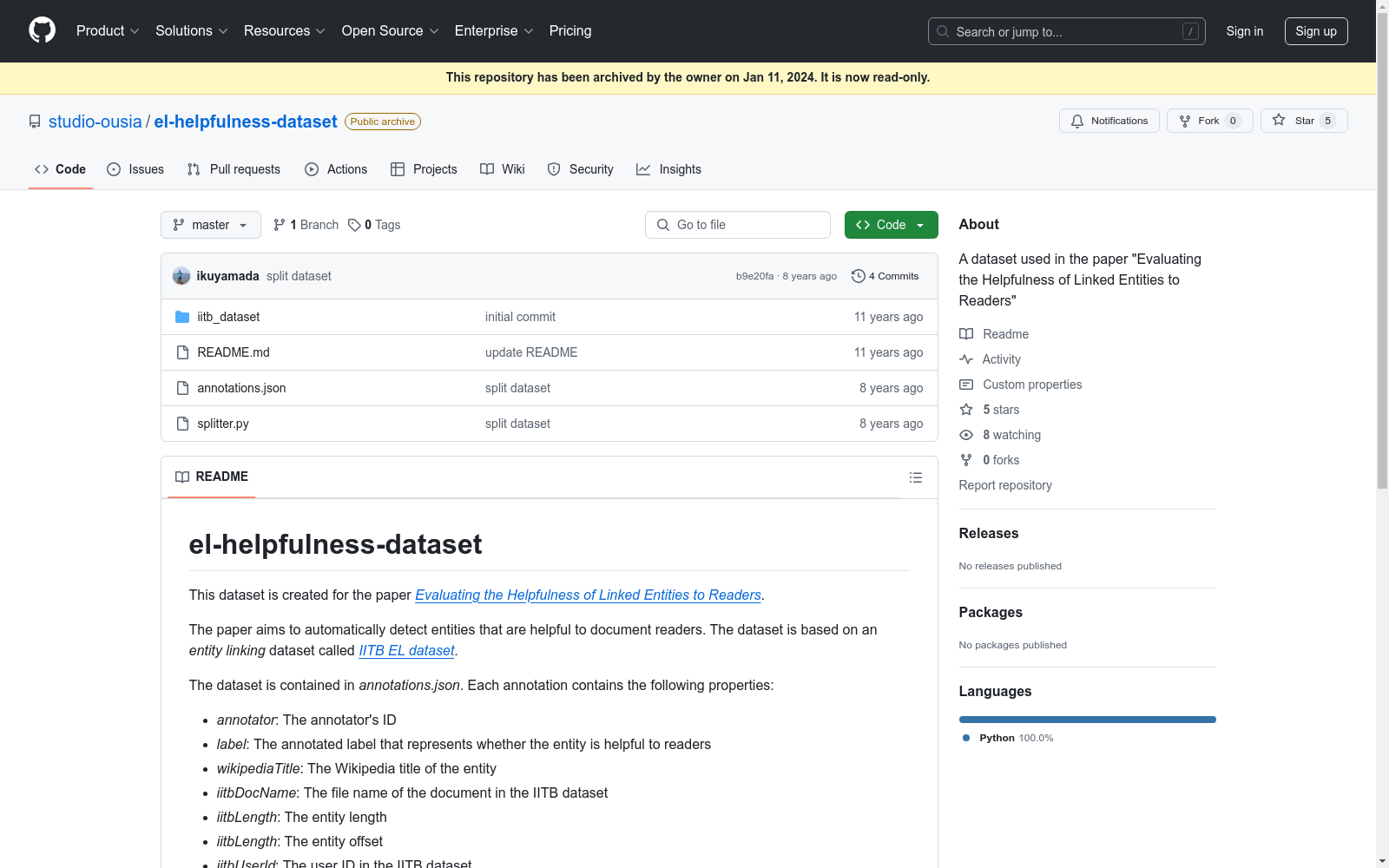This screenshot has width=1389, height=868.
Task: Open the README outline icon
Action: pyautogui.click(x=916, y=477)
